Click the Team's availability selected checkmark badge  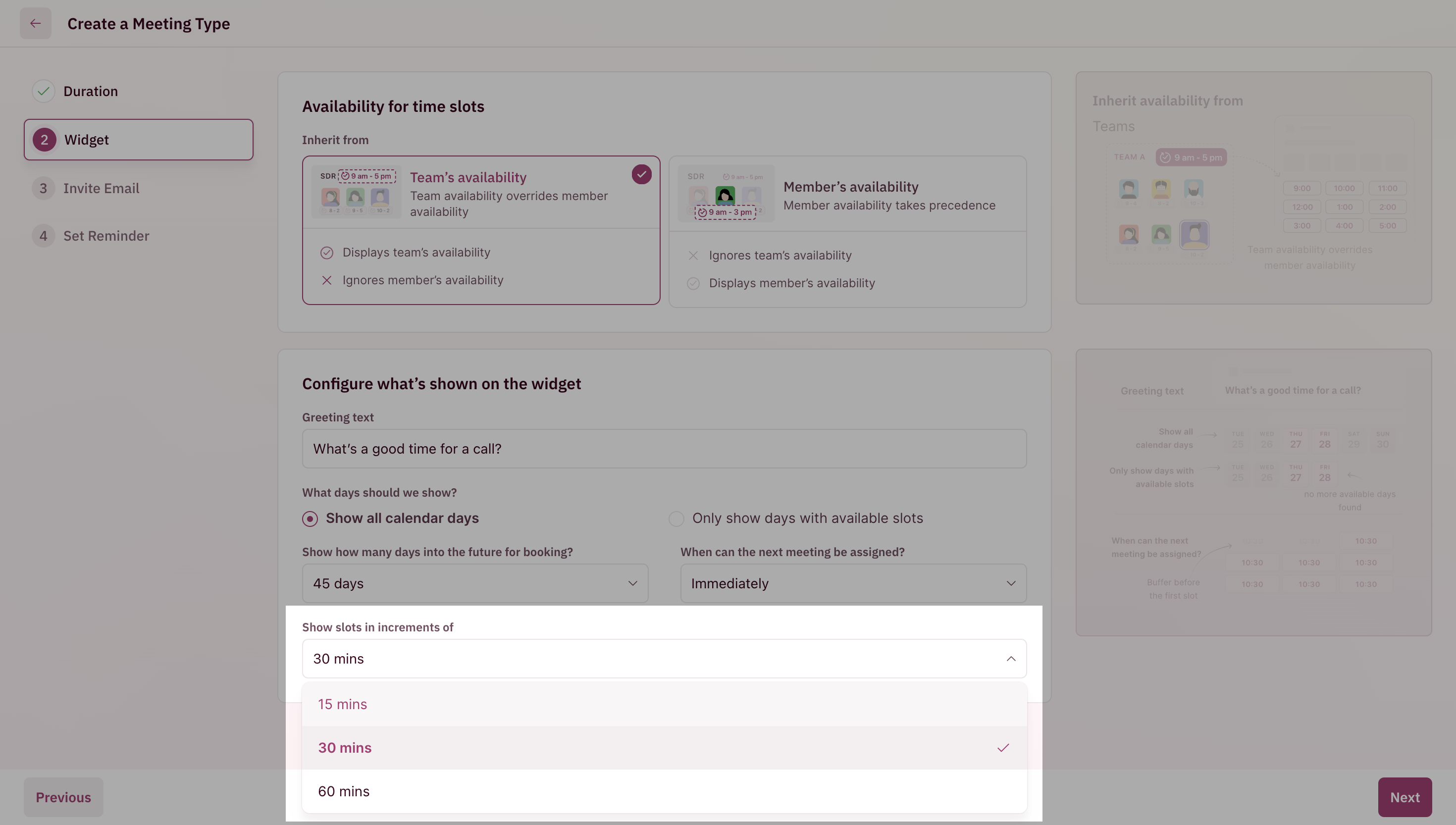click(641, 174)
